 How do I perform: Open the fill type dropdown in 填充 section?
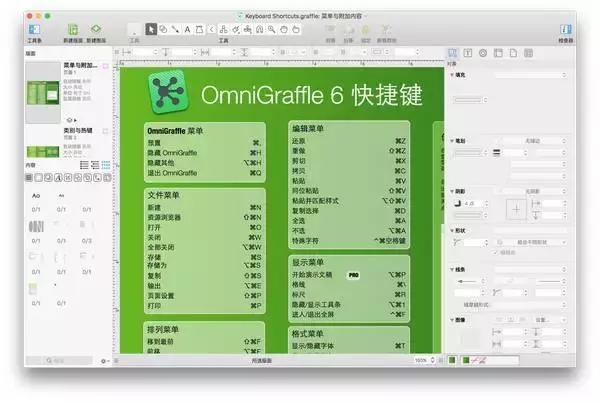coord(531,75)
